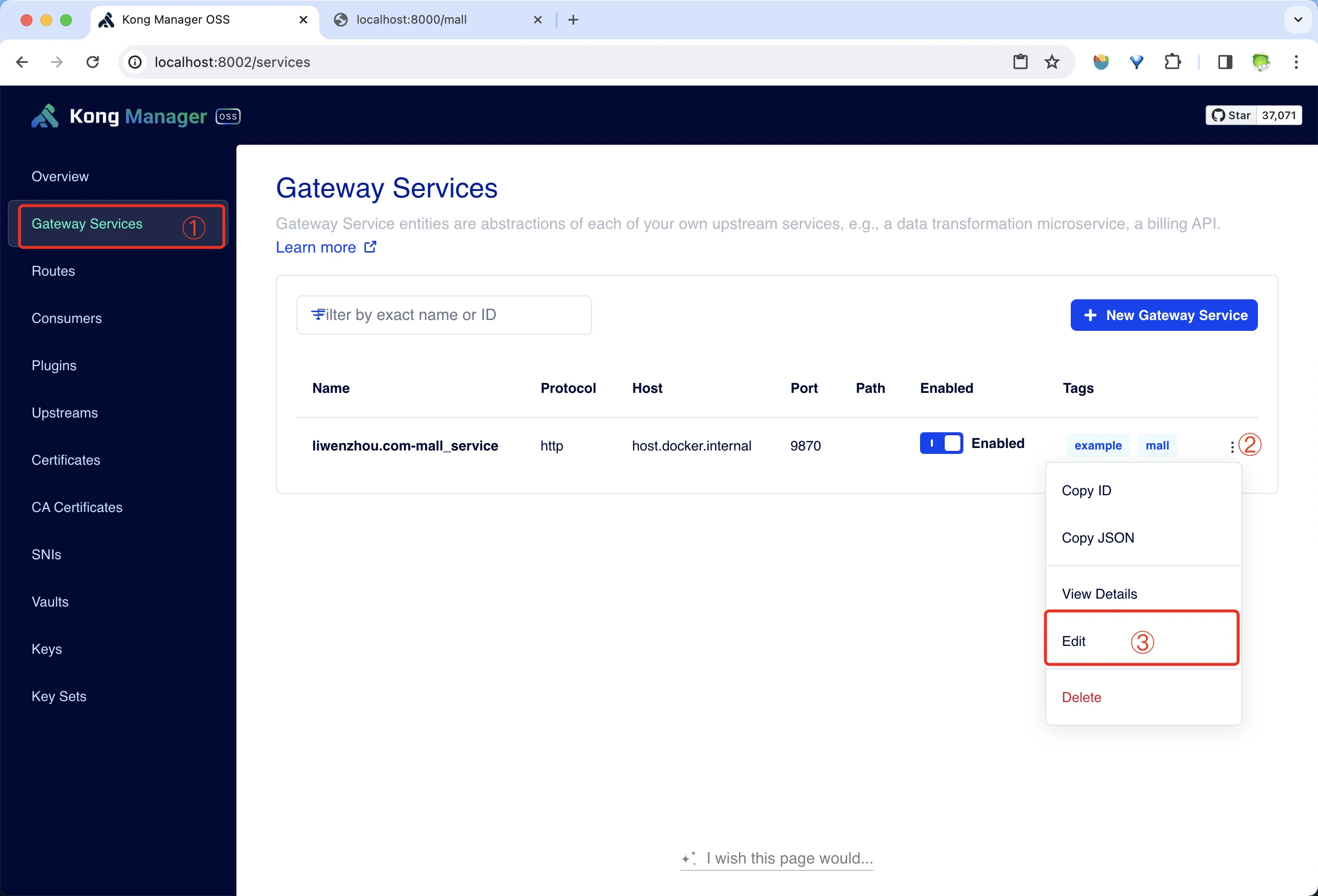1318x896 pixels.
Task: Open the Chrome three-dot menu
Action: point(1296,62)
